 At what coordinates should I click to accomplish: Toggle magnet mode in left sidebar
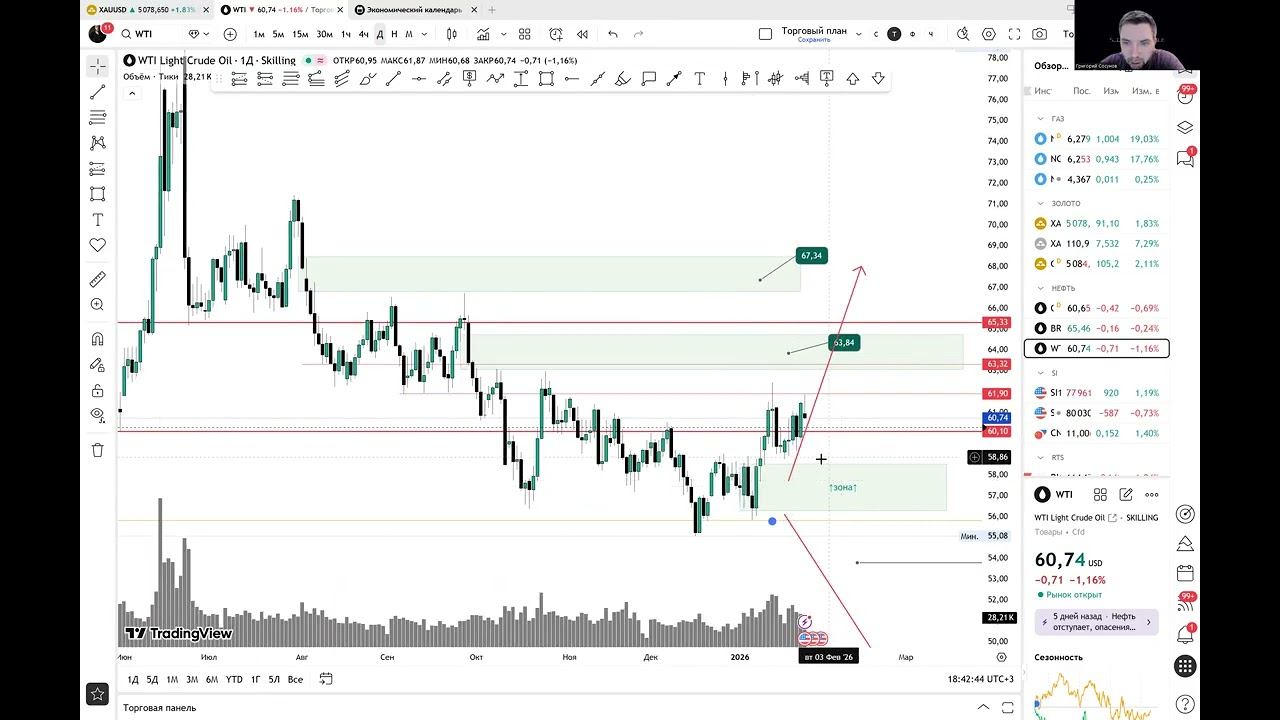click(x=97, y=339)
